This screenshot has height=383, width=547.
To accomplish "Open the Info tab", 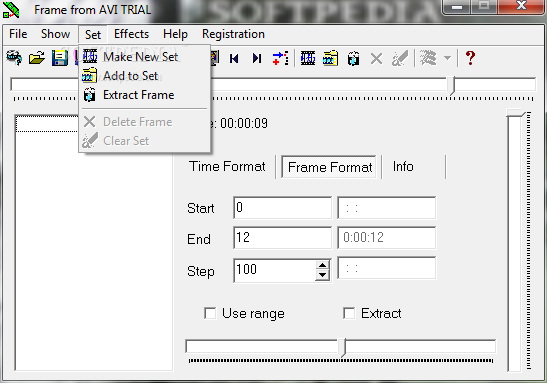I will pos(403,167).
